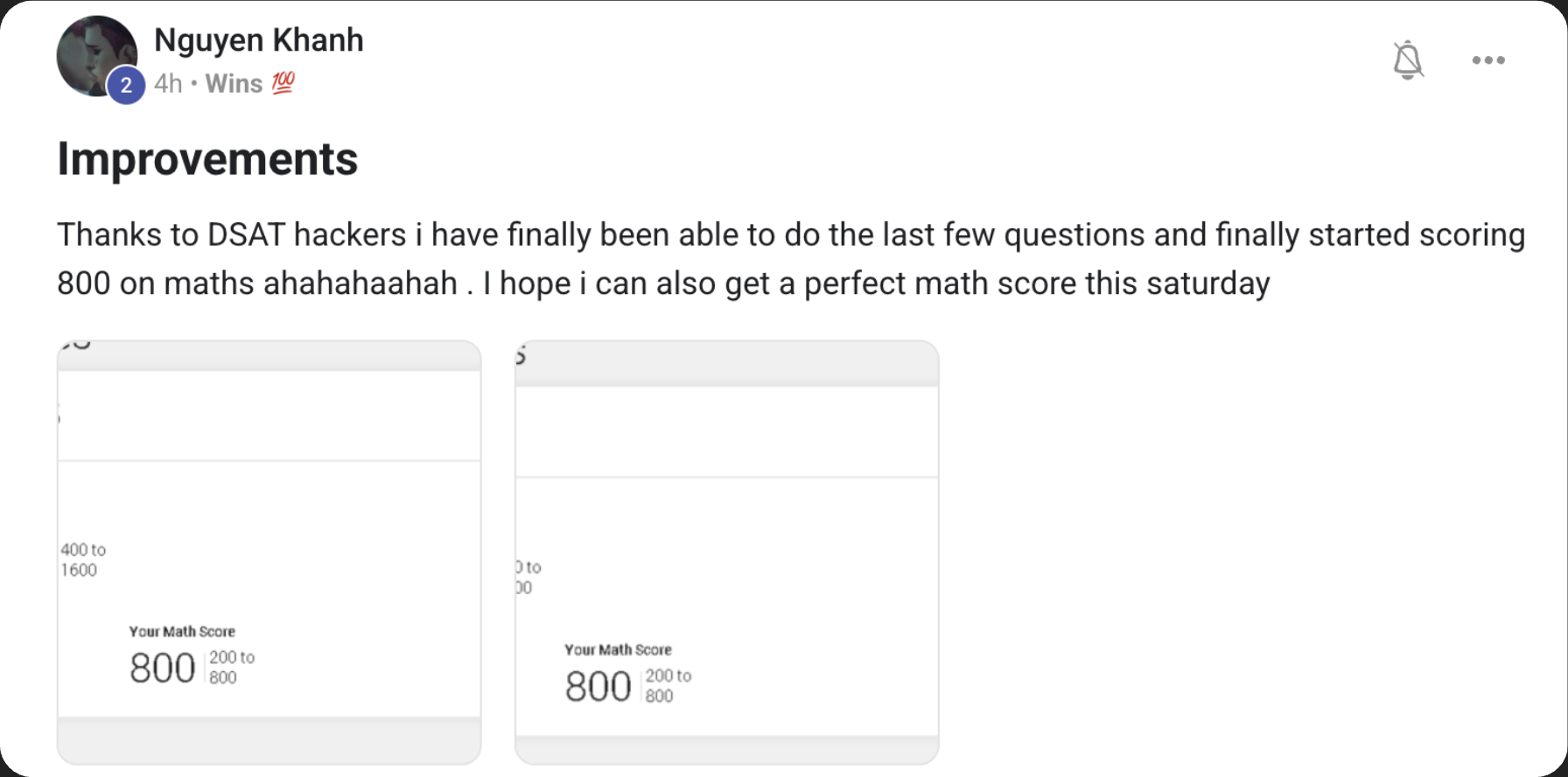Click the 800 score in left image
The width and height of the screenshot is (1568, 777).
(162, 668)
